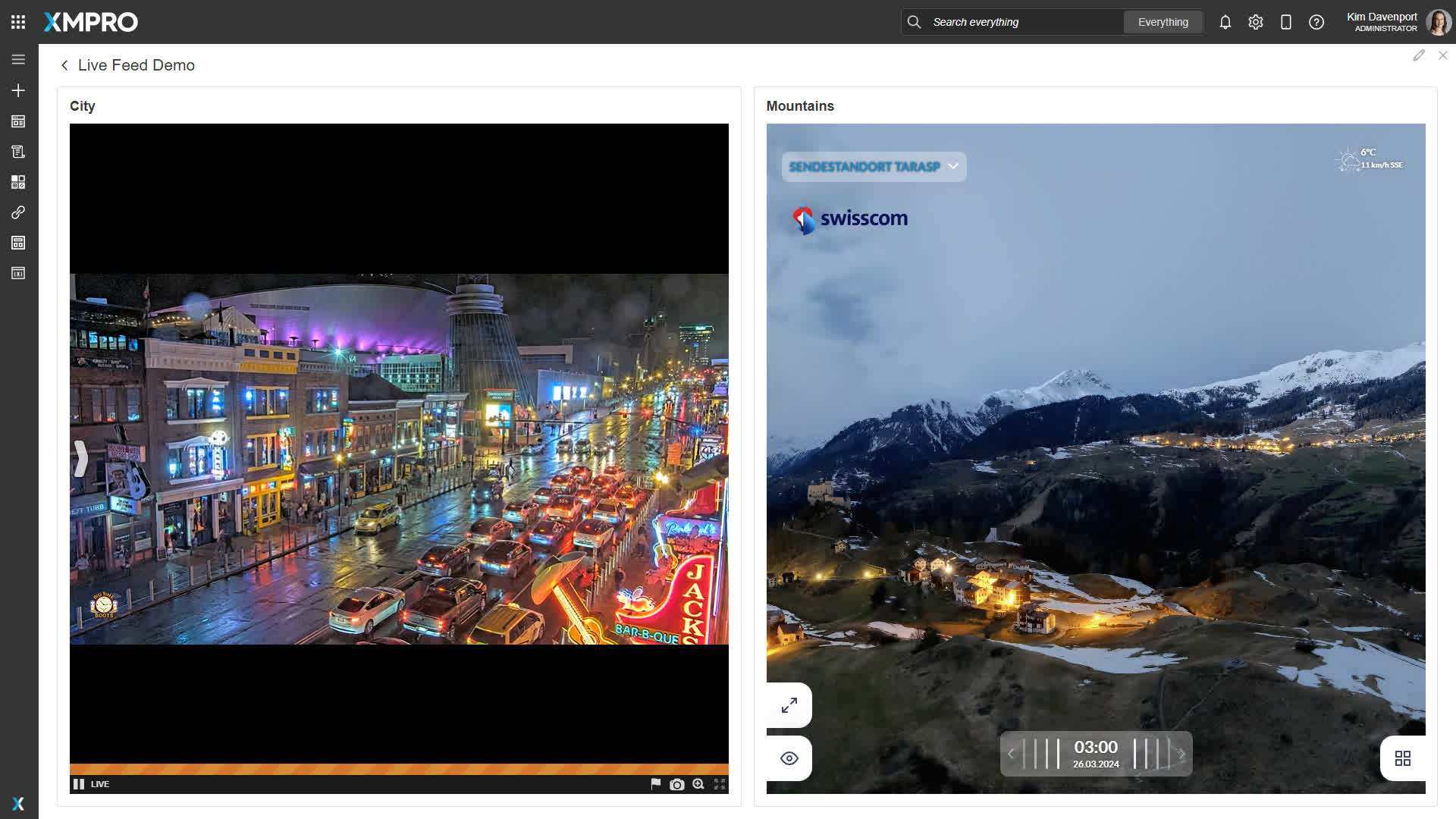Pause the City live stream

pos(79,784)
